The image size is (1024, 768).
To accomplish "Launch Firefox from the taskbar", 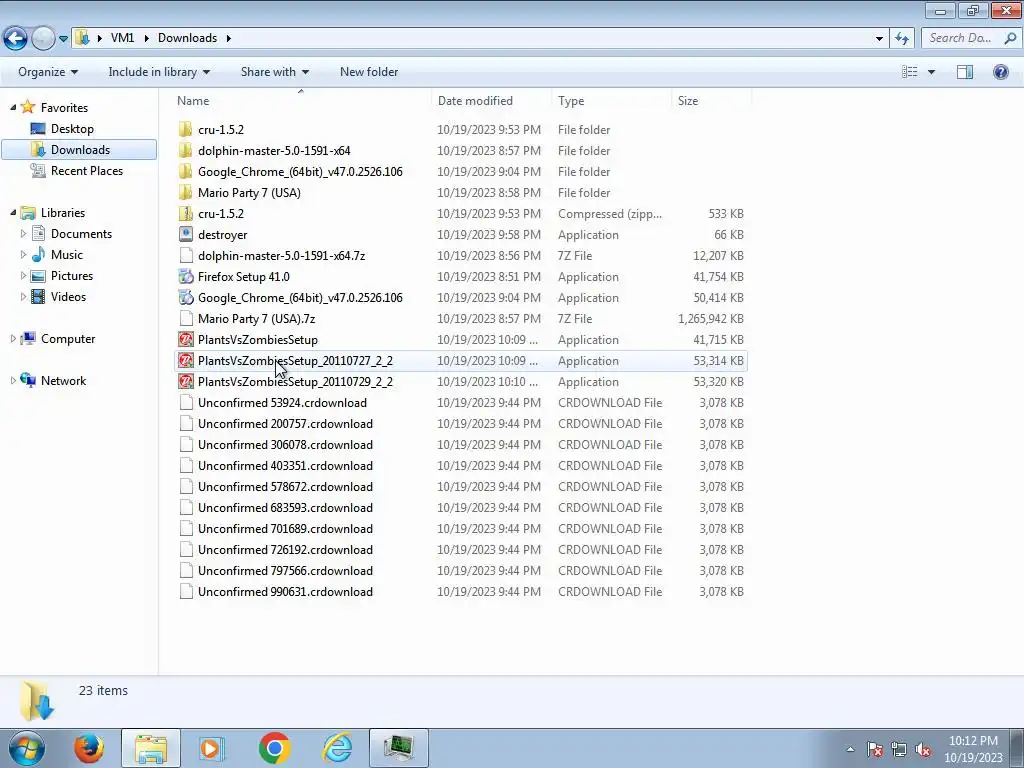I will click(89, 748).
